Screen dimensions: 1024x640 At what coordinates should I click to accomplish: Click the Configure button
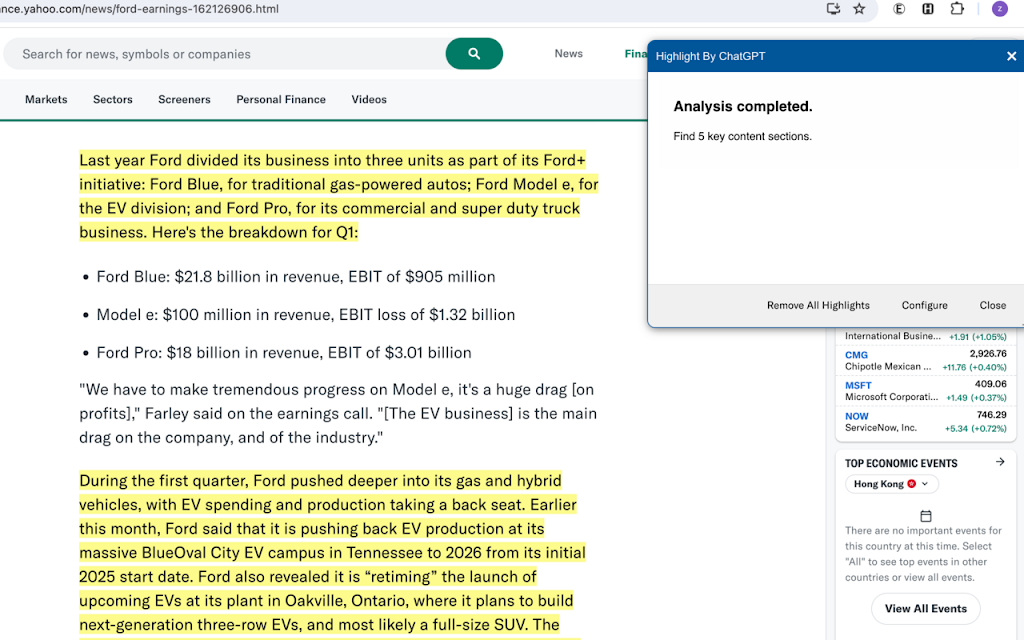pos(924,306)
